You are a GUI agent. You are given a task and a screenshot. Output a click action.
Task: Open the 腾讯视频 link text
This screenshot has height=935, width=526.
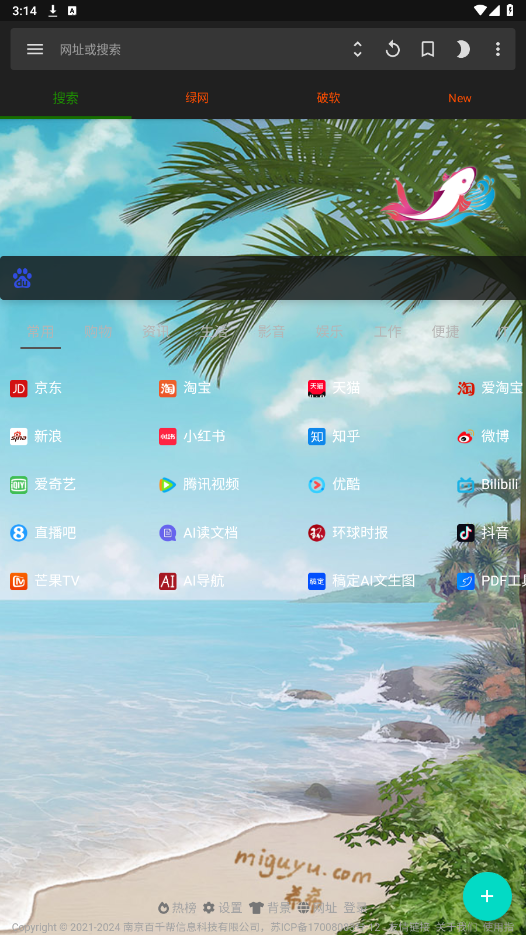[x=211, y=485]
